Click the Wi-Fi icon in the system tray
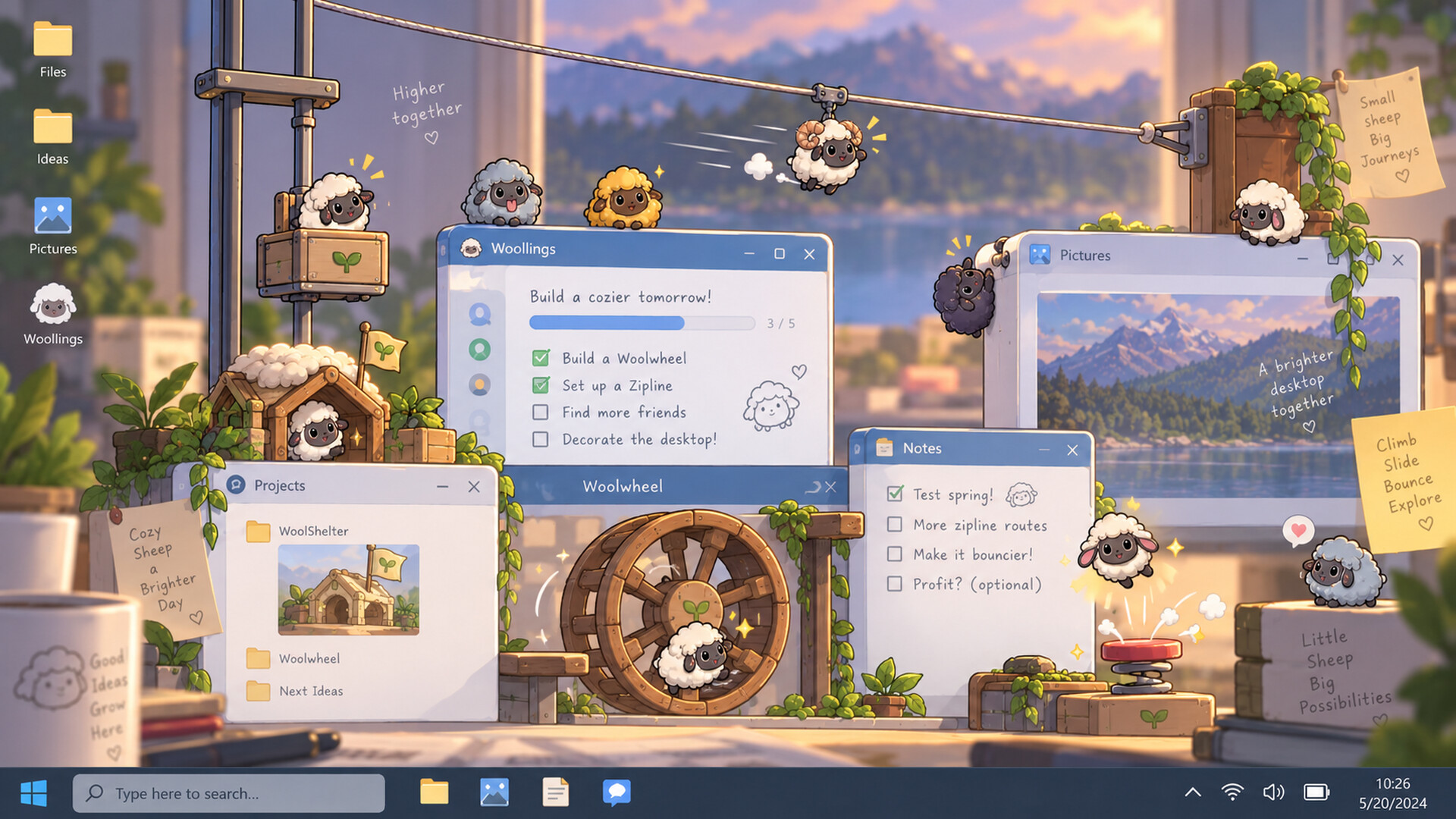The image size is (1456, 819). tap(1233, 792)
